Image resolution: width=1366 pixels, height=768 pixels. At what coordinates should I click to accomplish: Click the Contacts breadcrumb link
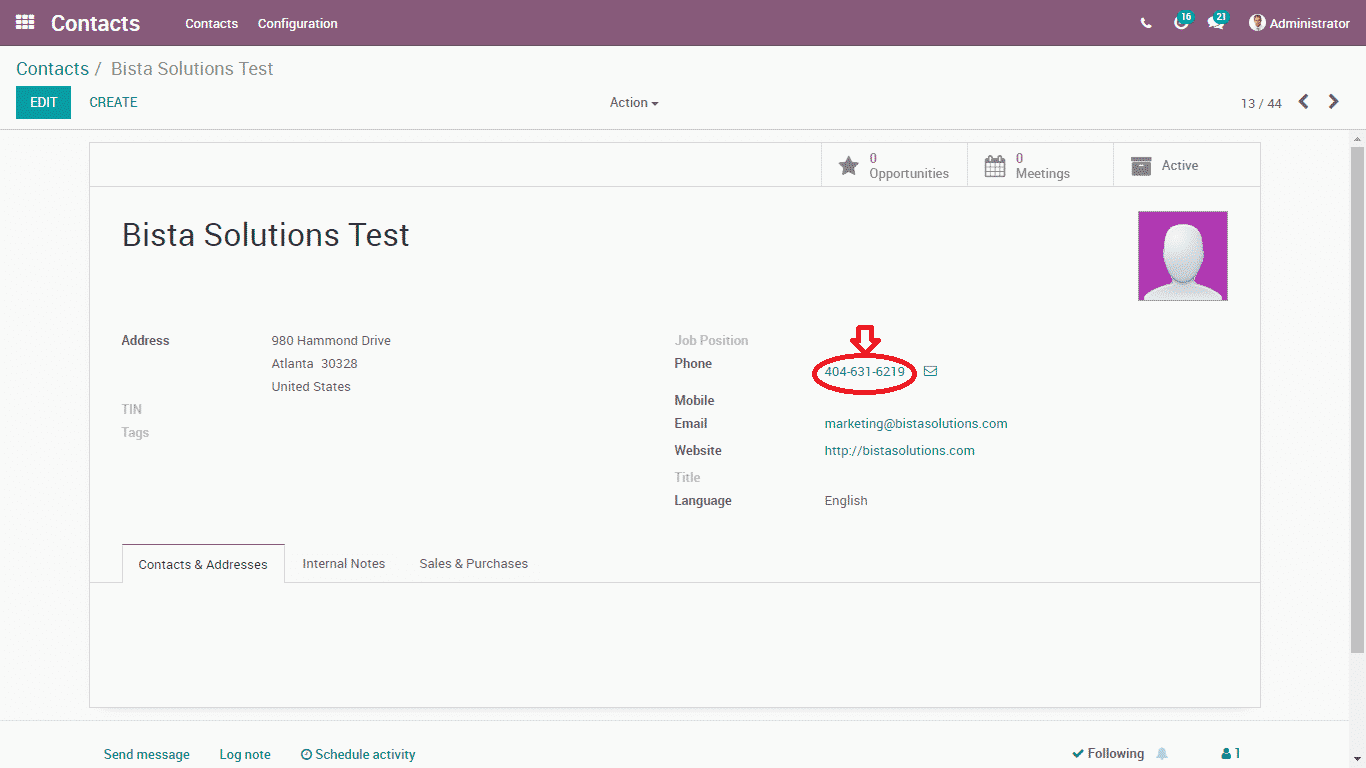[x=53, y=69]
